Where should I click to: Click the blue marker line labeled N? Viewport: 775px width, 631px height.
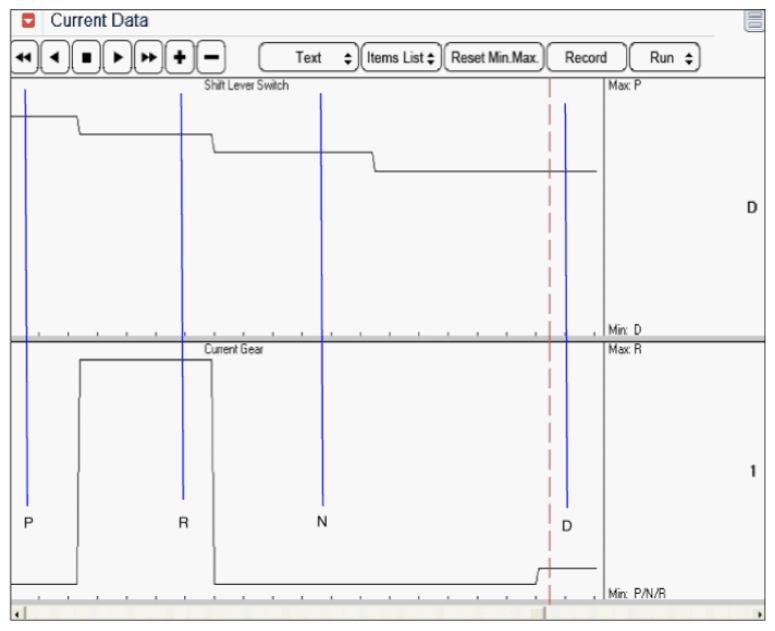coord(322,300)
